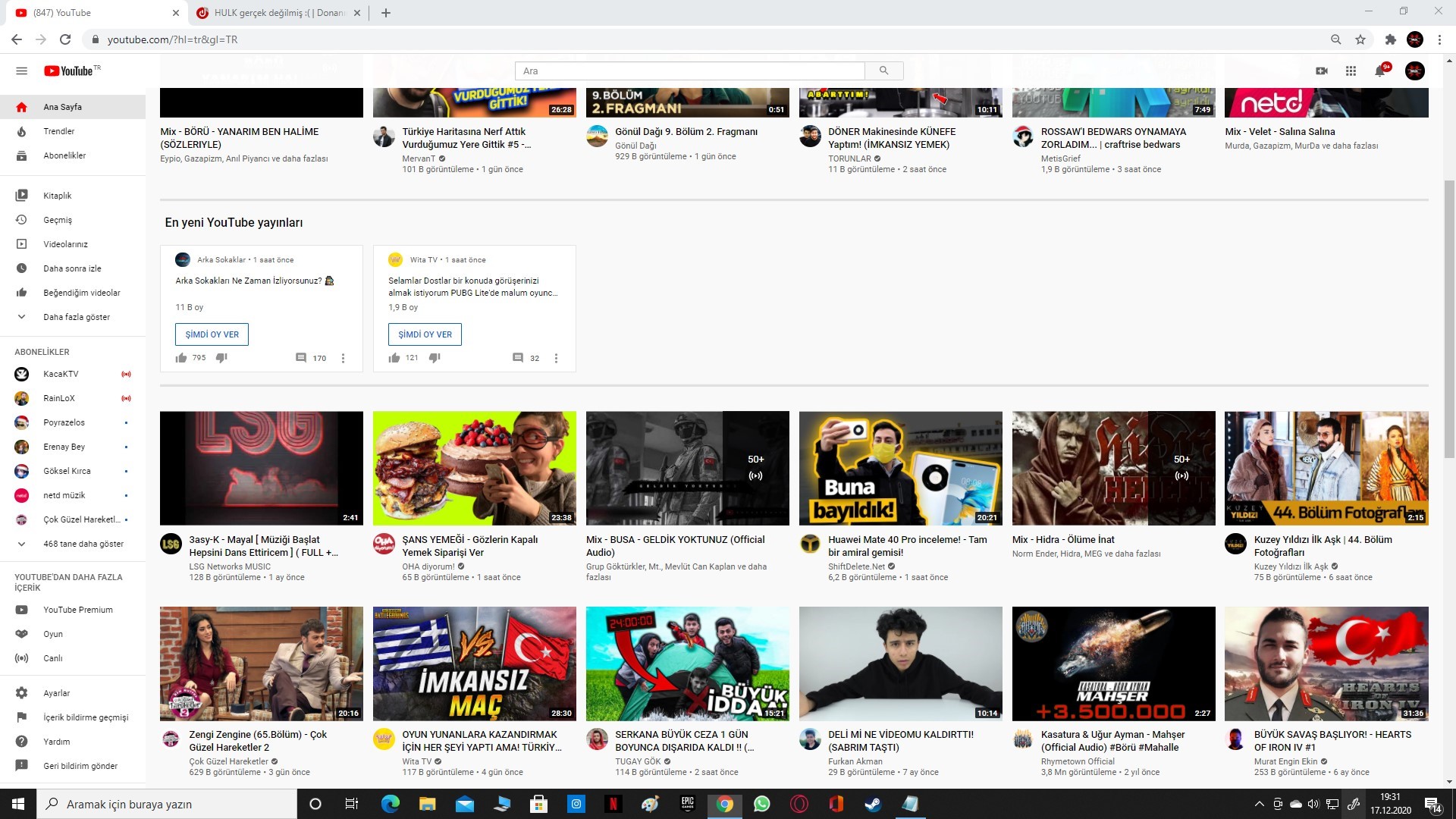Select Ana Sayfa home icon in sidebar
This screenshot has height=819, width=1456.
pos(21,107)
